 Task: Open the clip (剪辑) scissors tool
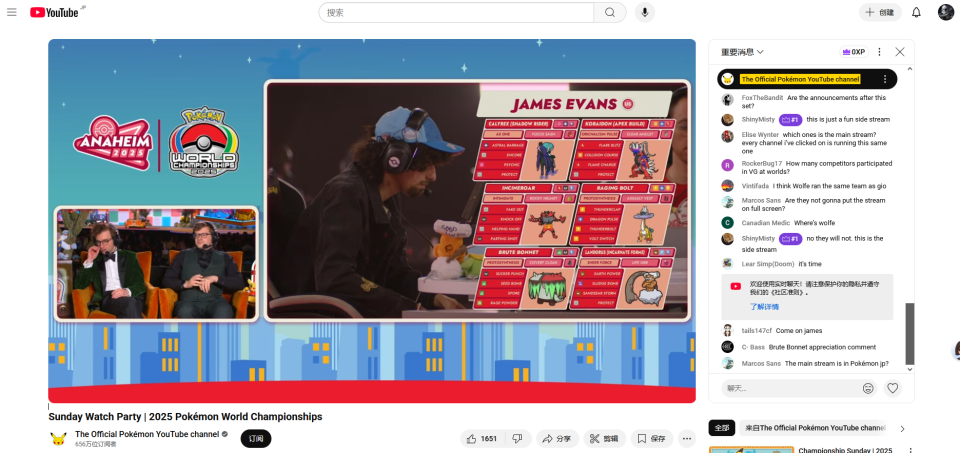(604, 438)
